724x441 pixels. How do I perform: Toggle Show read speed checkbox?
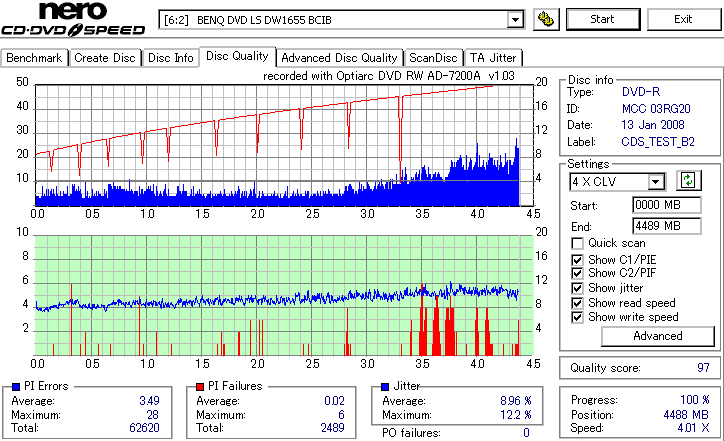(x=577, y=303)
